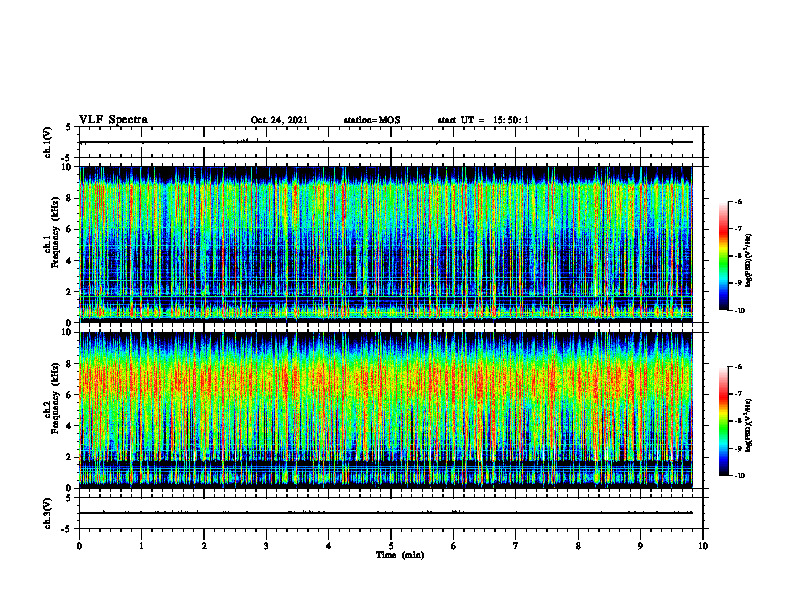Click inside the ch.1 spectrogram panel

386,244
